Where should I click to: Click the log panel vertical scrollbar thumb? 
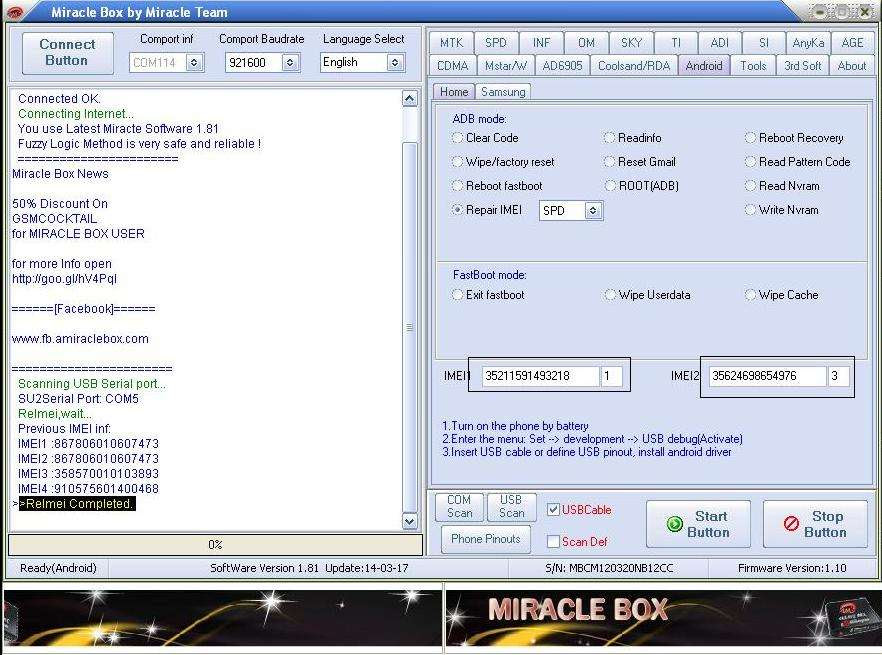[x=410, y=328]
